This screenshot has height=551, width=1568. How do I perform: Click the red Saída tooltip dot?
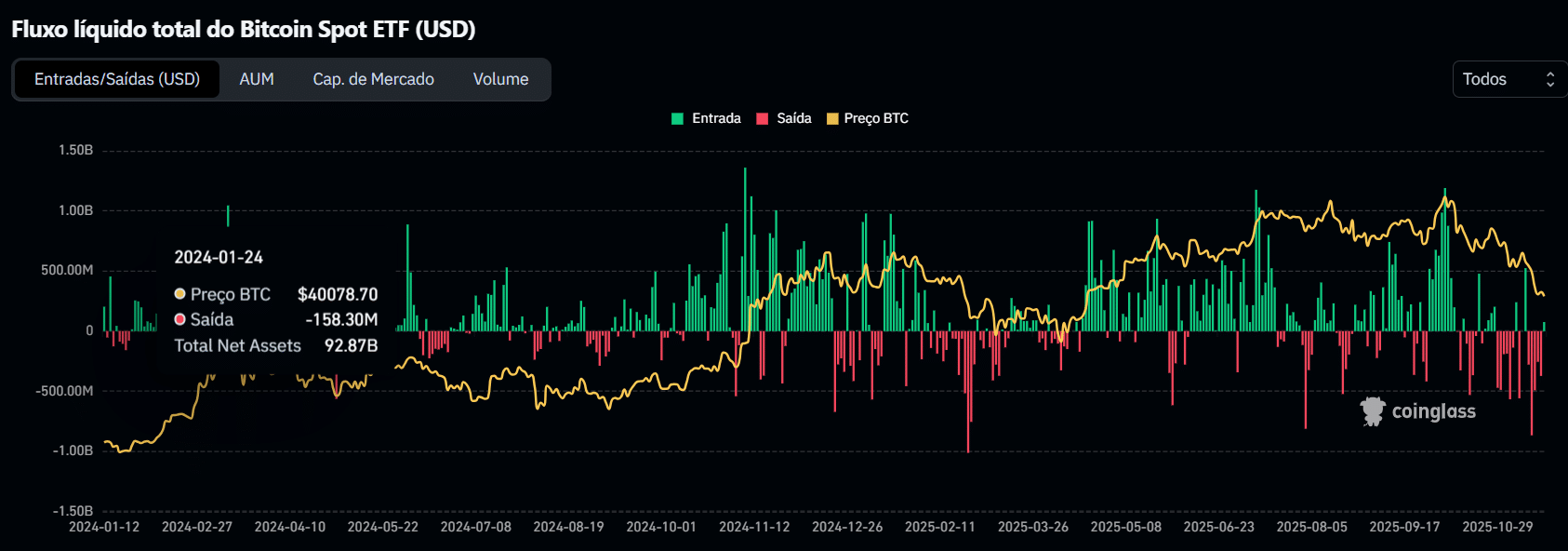(x=180, y=319)
